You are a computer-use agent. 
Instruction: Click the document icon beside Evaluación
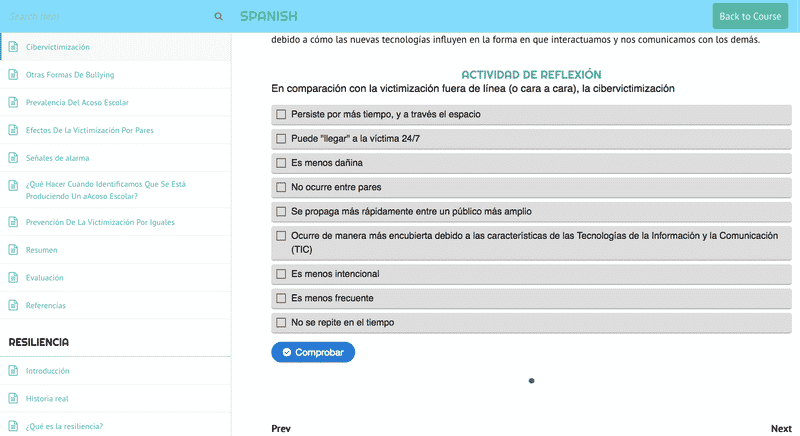click(x=13, y=277)
